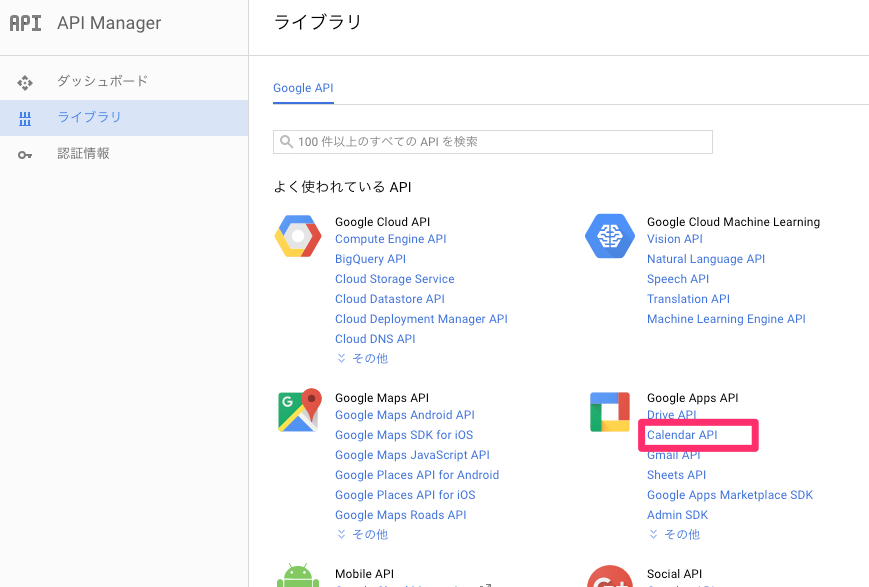The image size is (869, 587).
Task: Click the library icon in sidebar
Action: 25,119
